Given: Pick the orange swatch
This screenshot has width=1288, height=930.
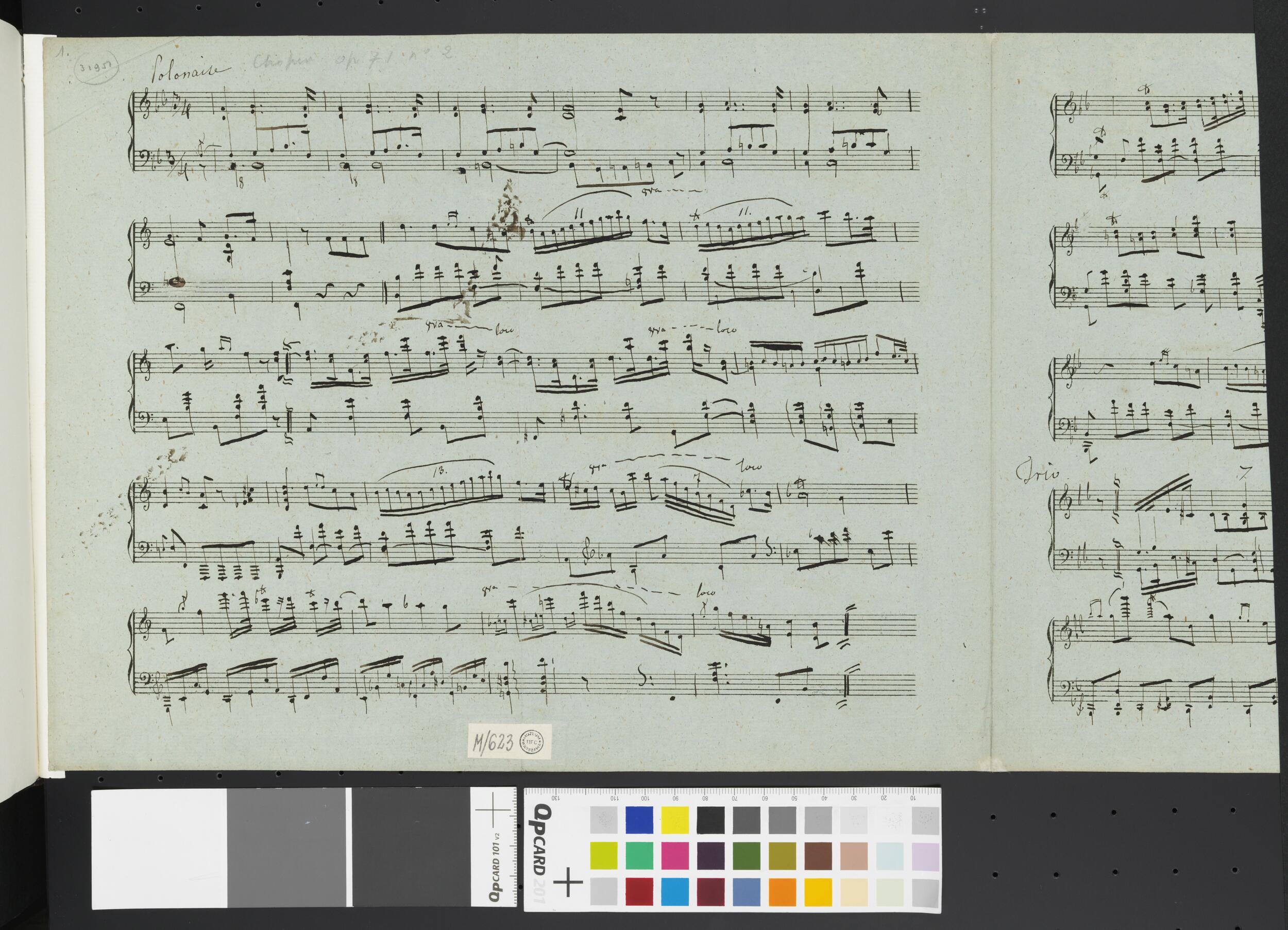Looking at the screenshot, I should 782,891.
